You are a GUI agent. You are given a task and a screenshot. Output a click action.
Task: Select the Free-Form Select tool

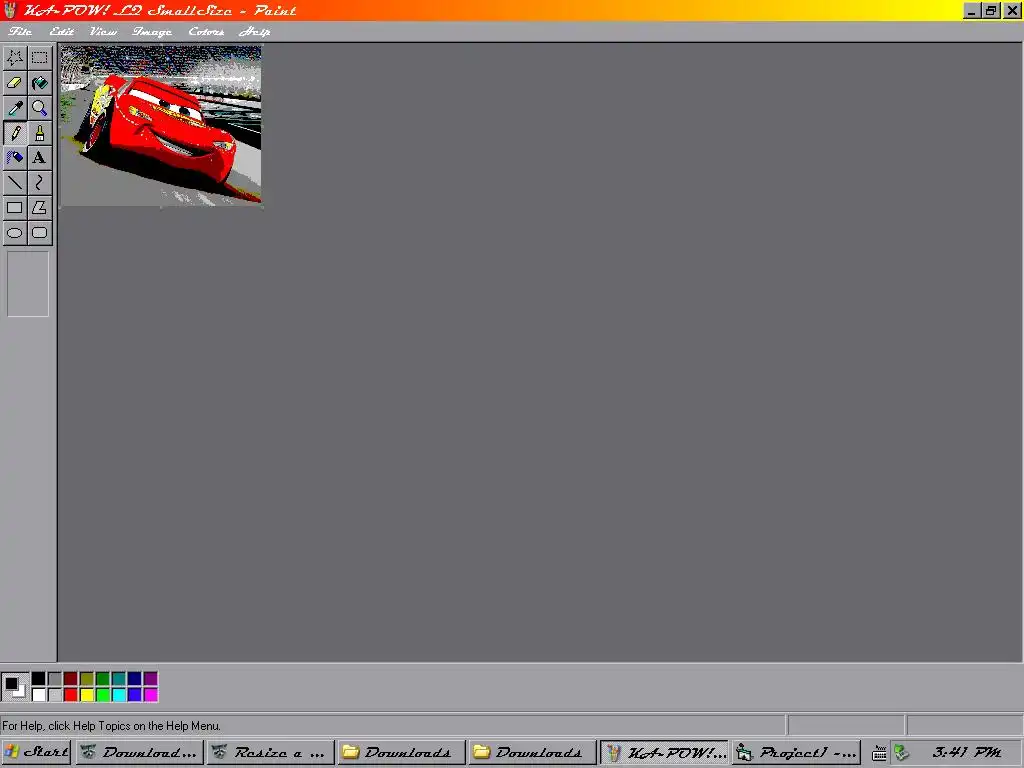tap(15, 58)
